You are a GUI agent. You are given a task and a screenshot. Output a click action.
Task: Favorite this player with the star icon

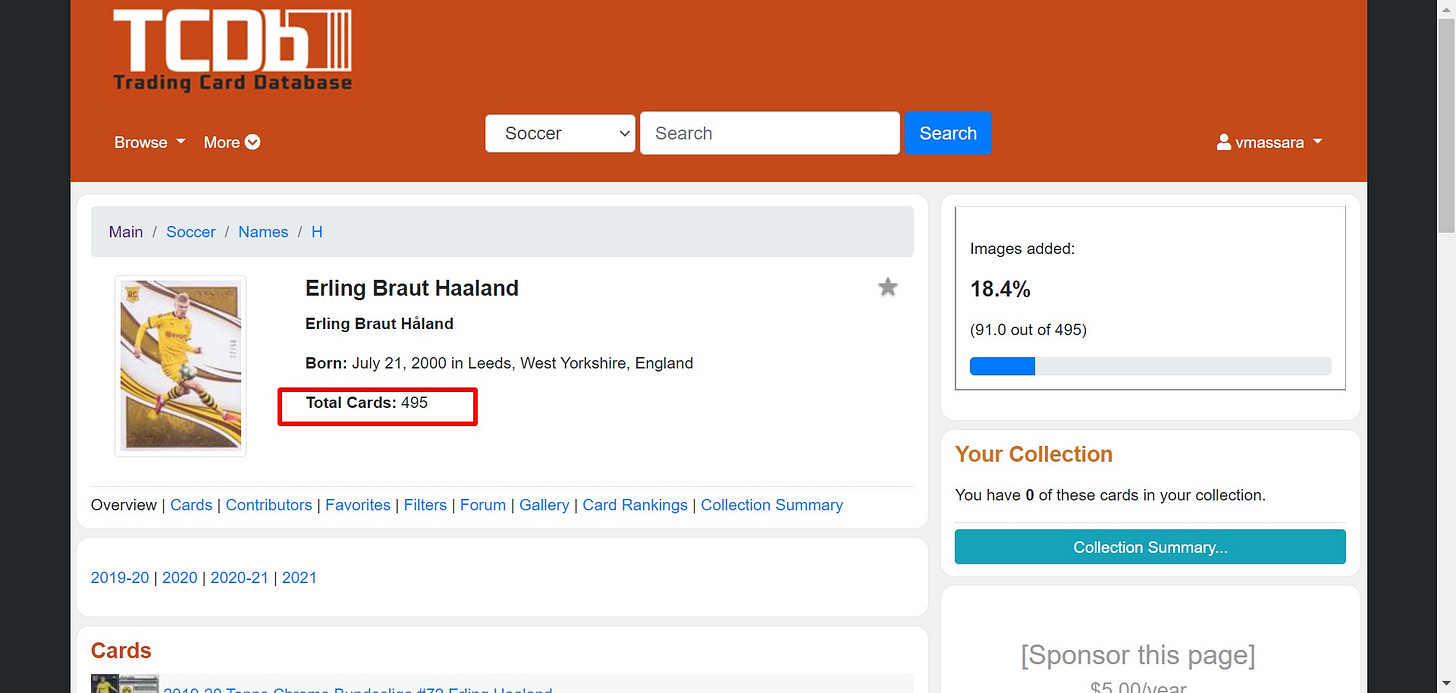click(888, 288)
